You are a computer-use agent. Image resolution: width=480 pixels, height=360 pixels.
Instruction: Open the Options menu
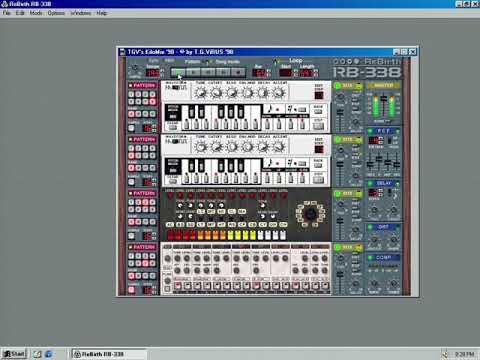click(56, 13)
